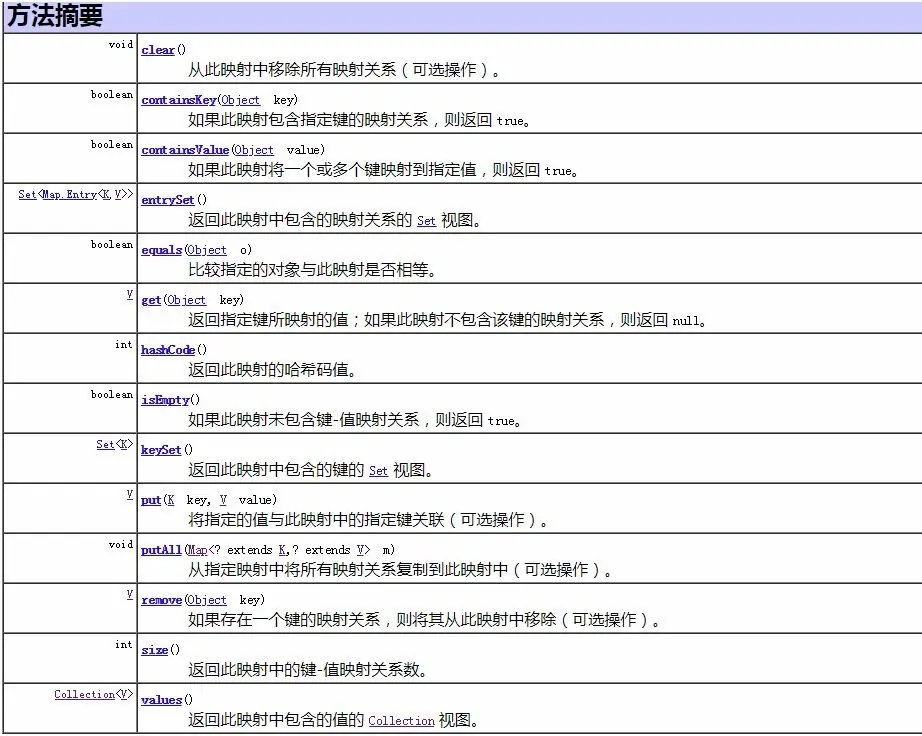Click description 将指定的值与此映射中的指定键关联
The width and height of the screenshot is (922, 736).
point(368,520)
